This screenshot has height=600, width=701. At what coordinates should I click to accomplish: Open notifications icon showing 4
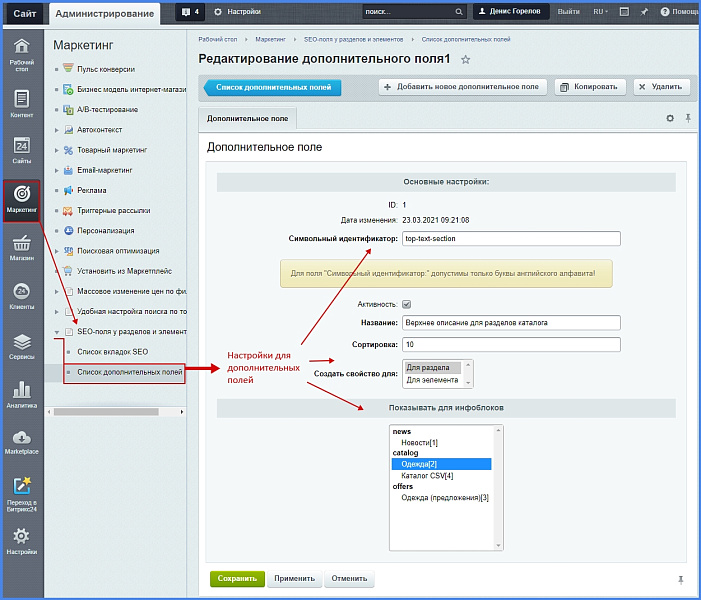click(x=190, y=12)
